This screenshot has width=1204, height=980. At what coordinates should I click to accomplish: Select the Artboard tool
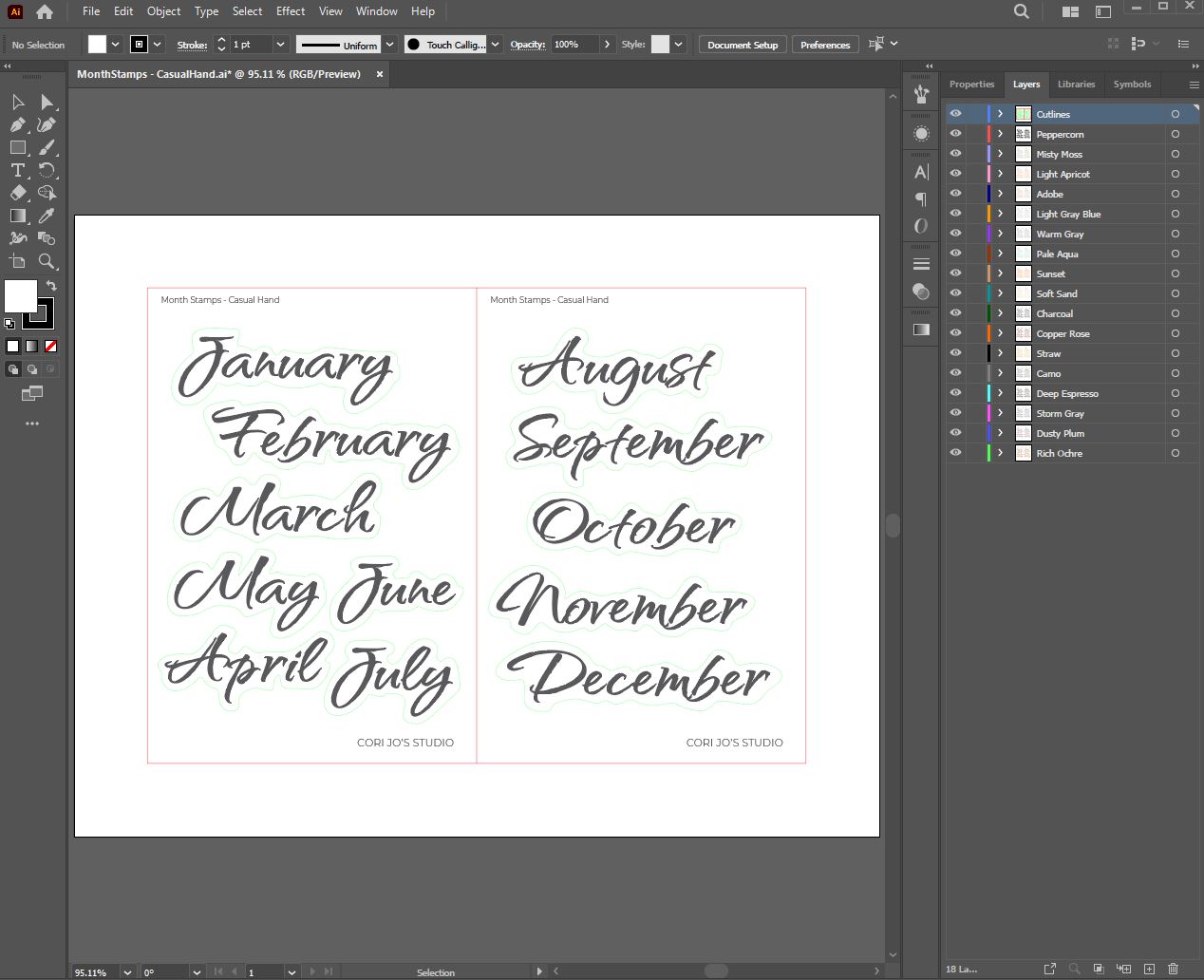[18, 261]
